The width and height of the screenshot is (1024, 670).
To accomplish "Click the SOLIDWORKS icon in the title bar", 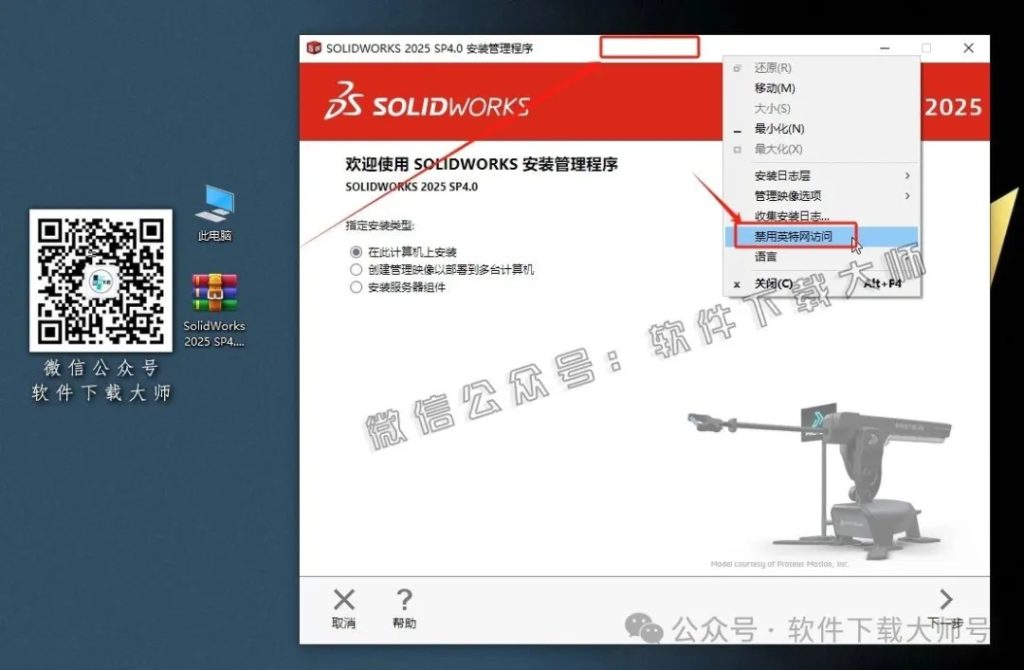I will [314, 47].
